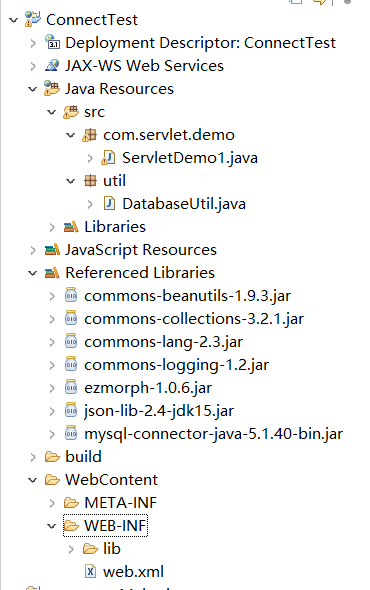Click the ServletDemo1.java file icon
The width and height of the screenshot is (370, 590).
click(x=109, y=158)
